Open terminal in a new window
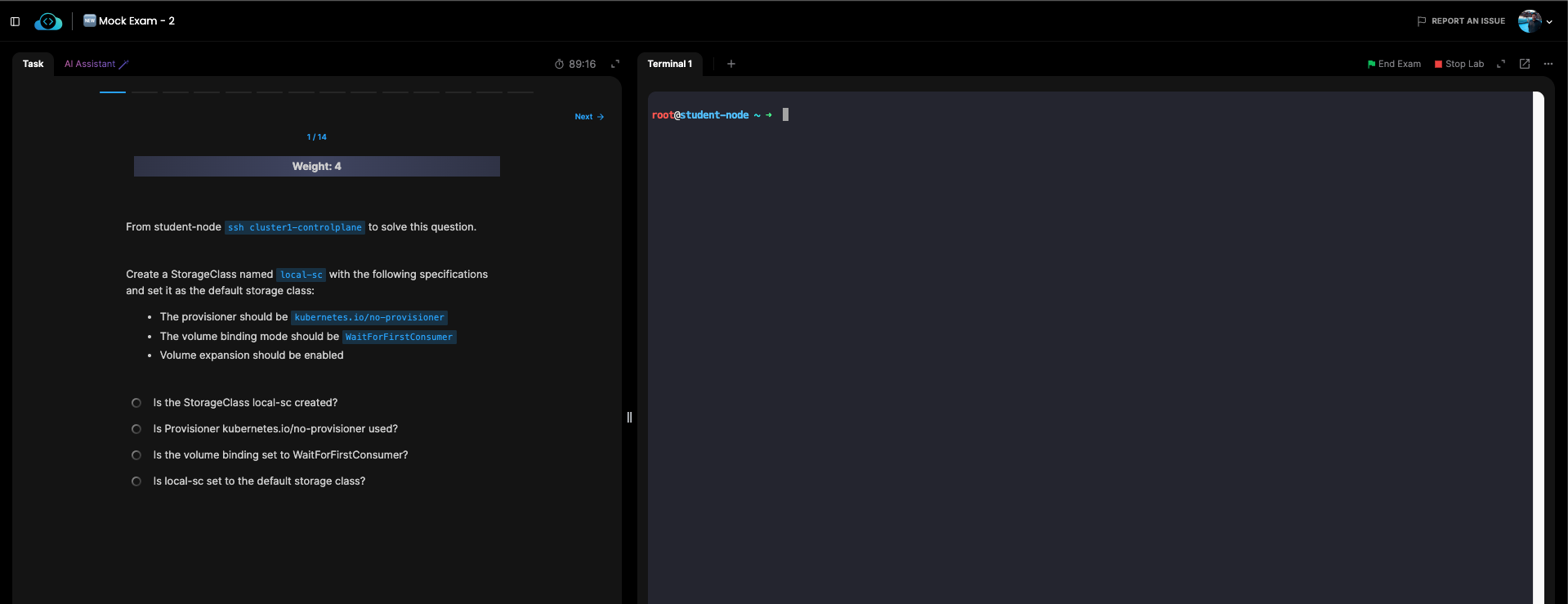This screenshot has width=1568, height=604. pyautogui.click(x=1525, y=64)
